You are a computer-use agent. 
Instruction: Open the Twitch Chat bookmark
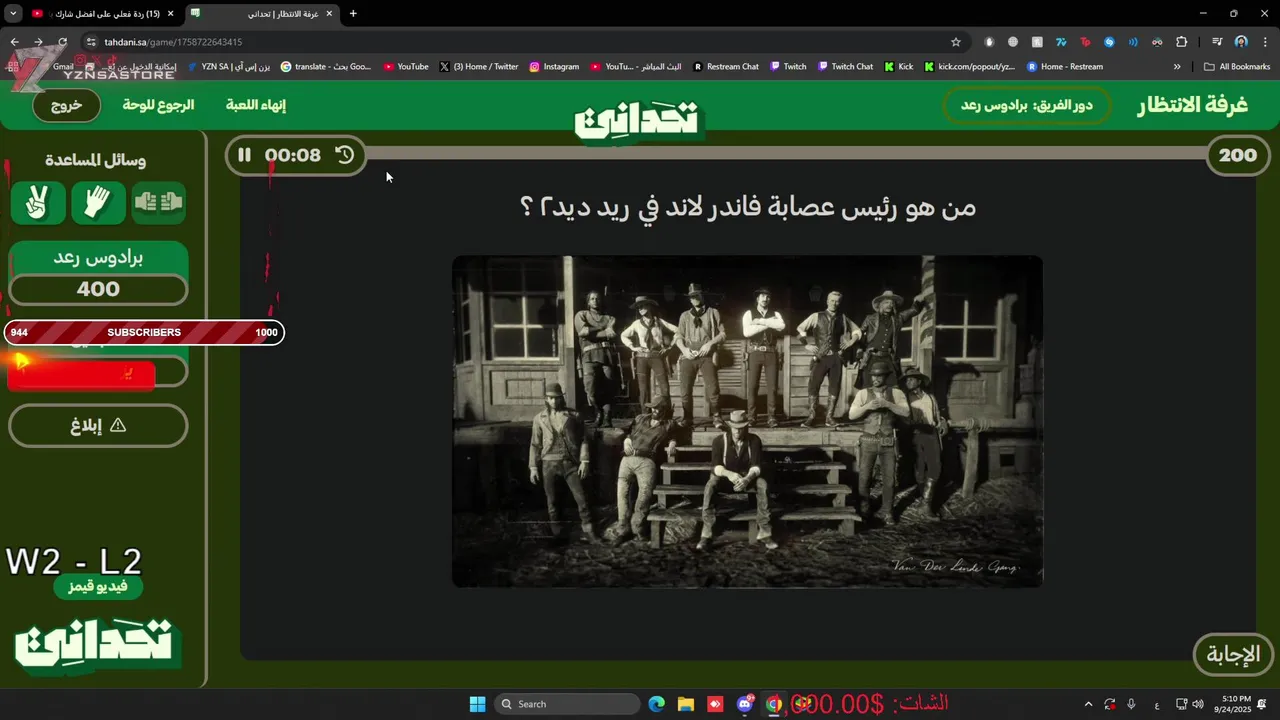[845, 67]
